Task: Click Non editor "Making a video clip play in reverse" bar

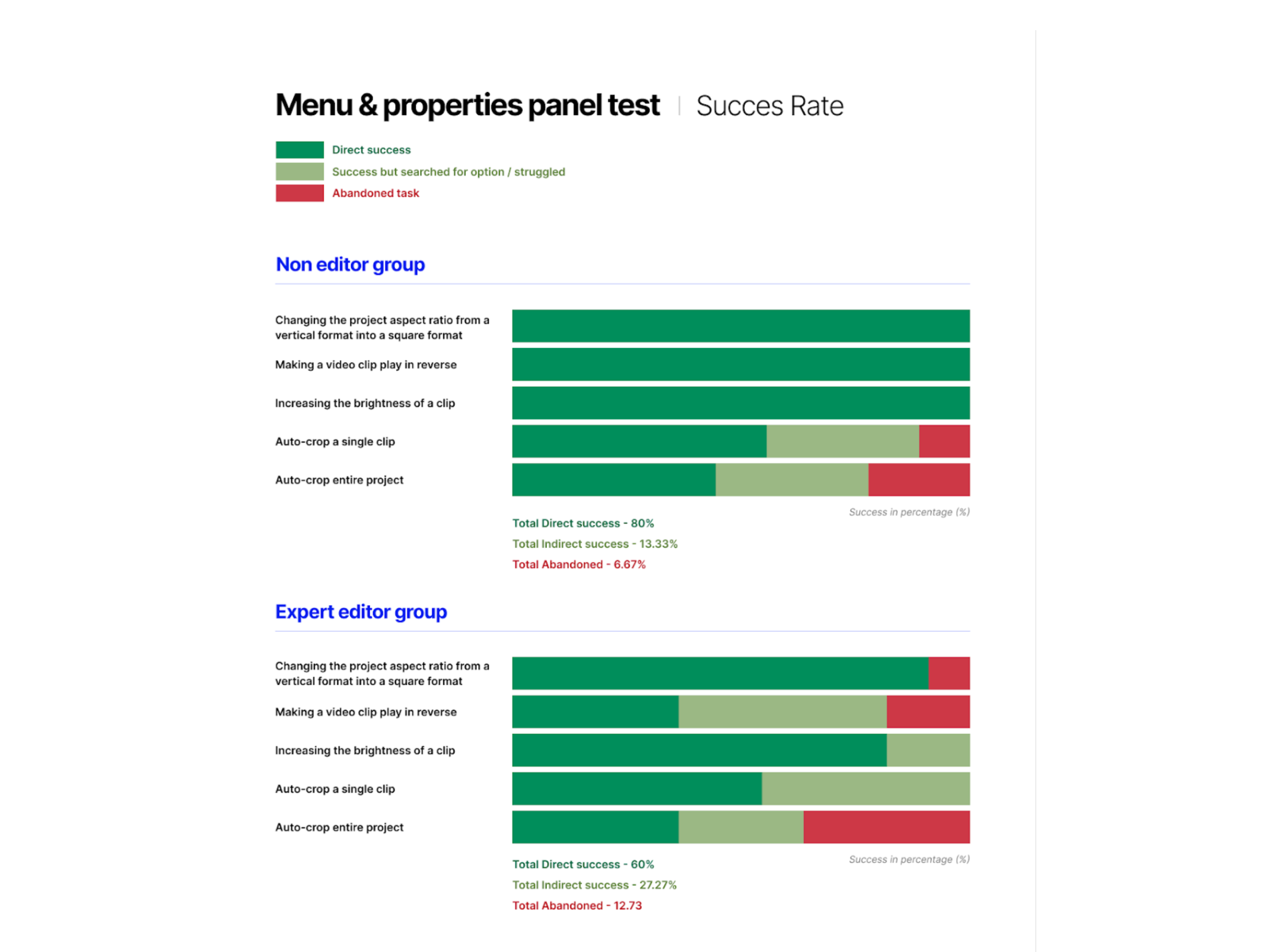Action: (741, 365)
